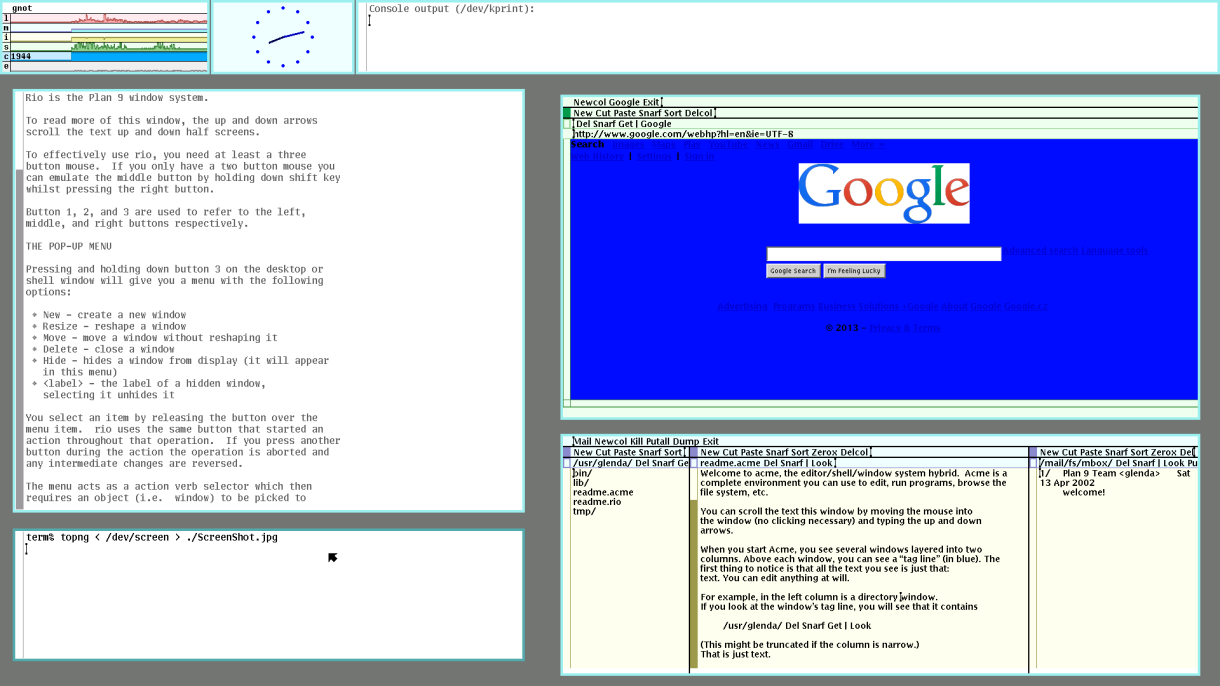Image resolution: width=1220 pixels, height=686 pixels.
Task: Click Zerox in the readme.acme column tag
Action: coord(824,452)
